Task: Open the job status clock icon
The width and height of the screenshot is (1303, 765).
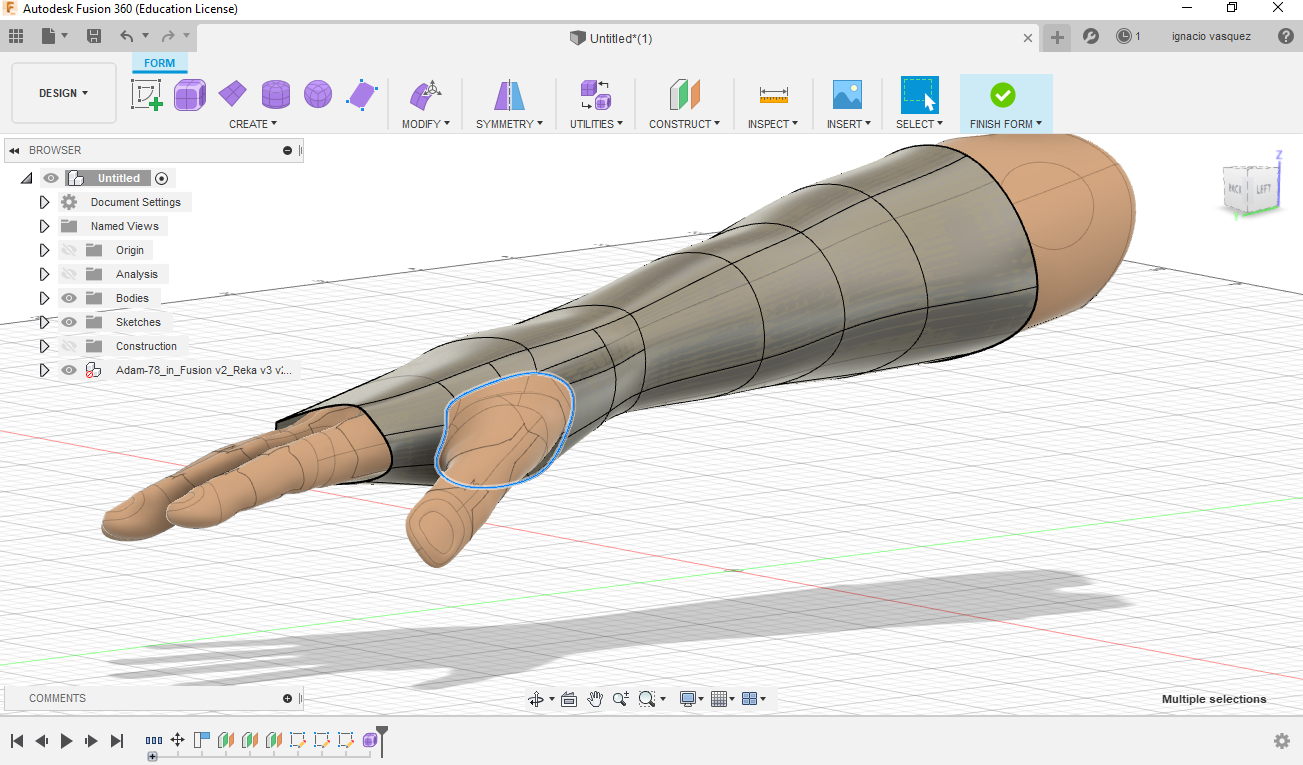Action: click(1124, 36)
